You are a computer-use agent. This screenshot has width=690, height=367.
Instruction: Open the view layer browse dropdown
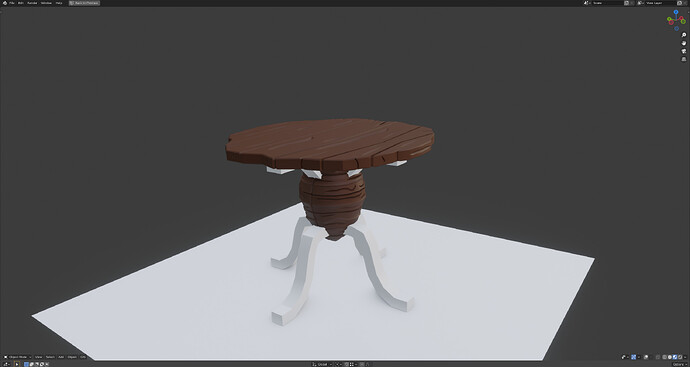pos(640,3)
